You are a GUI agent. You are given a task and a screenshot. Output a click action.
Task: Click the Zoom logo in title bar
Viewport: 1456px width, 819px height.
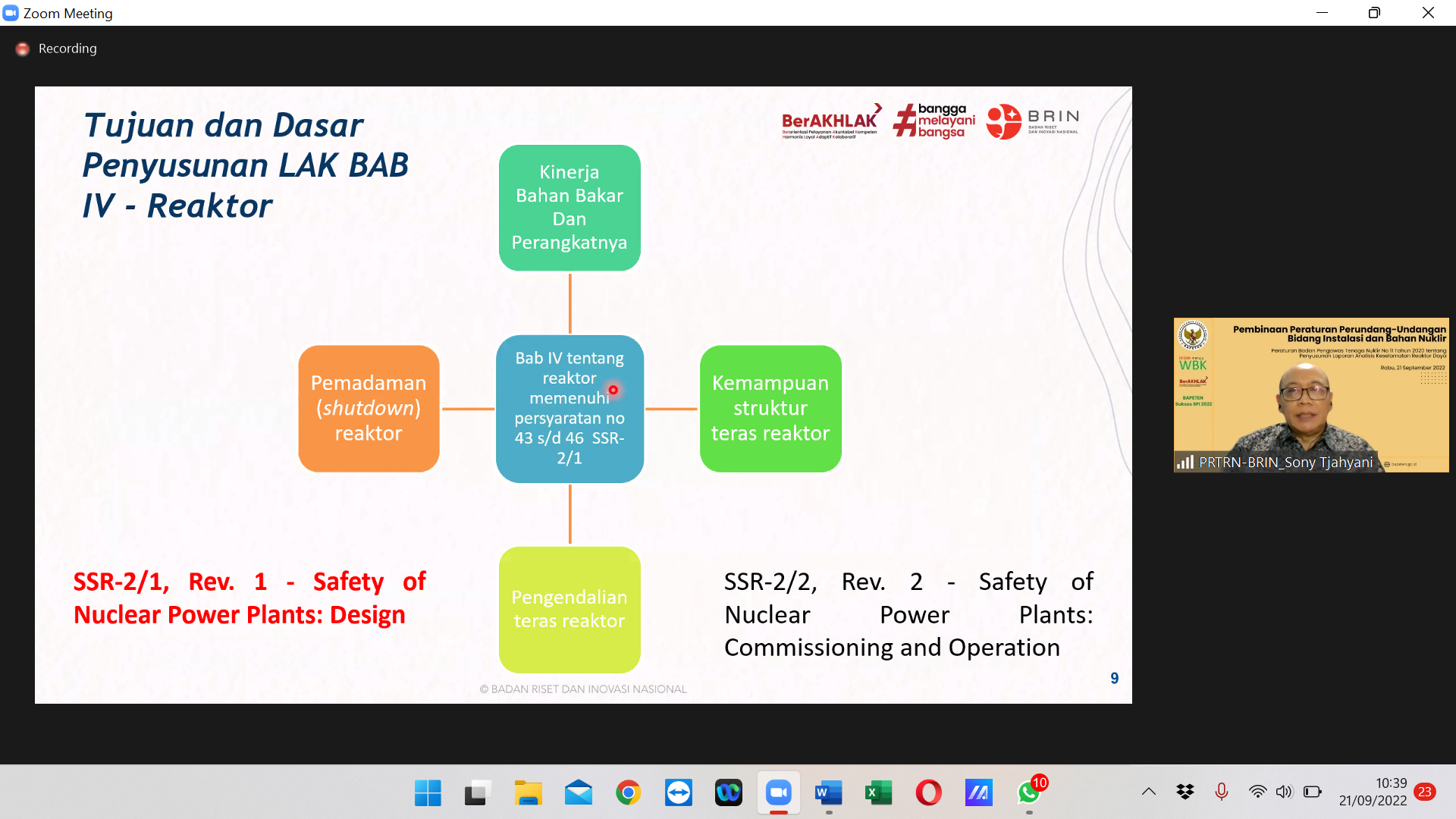(x=11, y=13)
